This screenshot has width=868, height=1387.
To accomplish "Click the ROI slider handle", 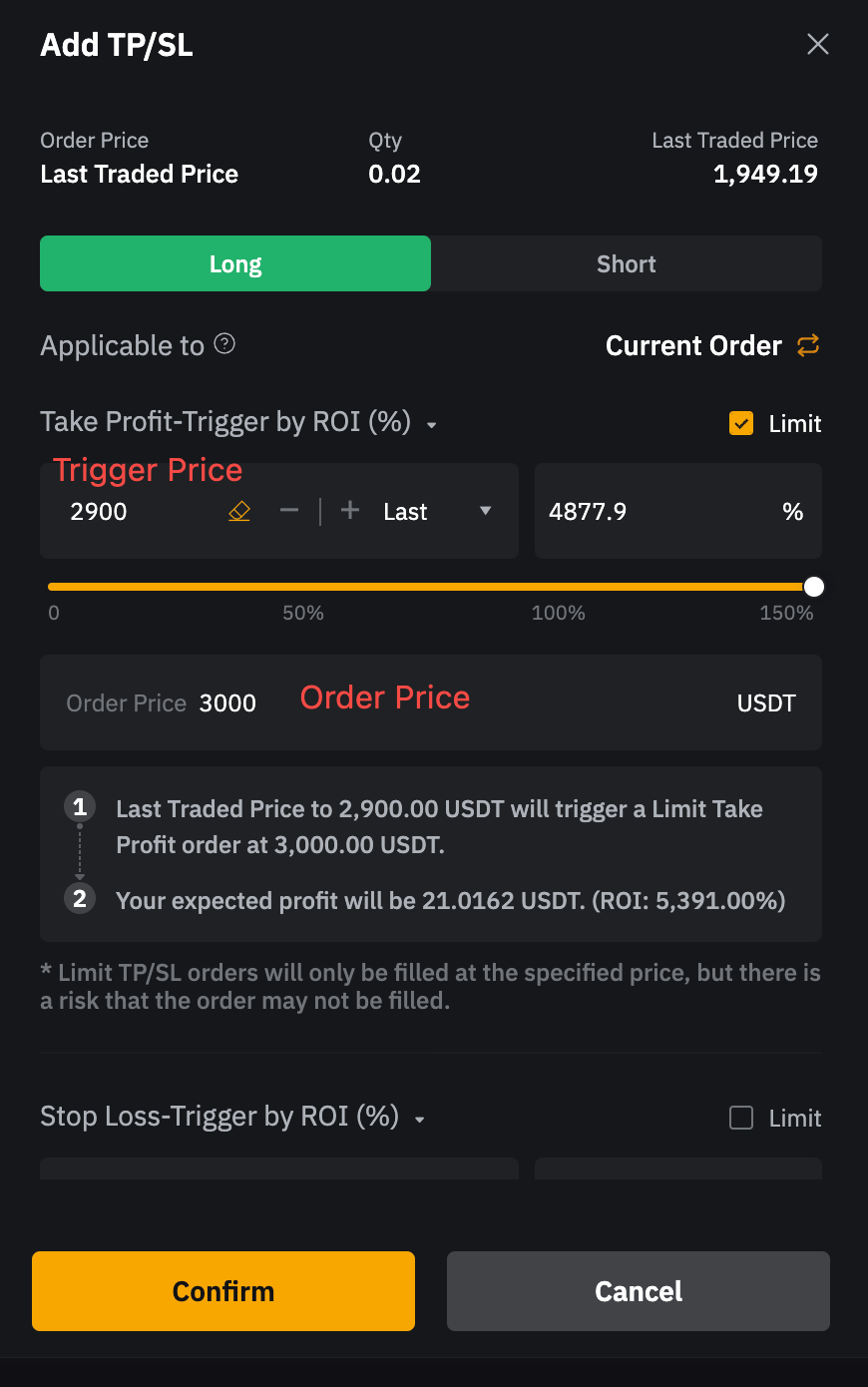I will tap(814, 587).
